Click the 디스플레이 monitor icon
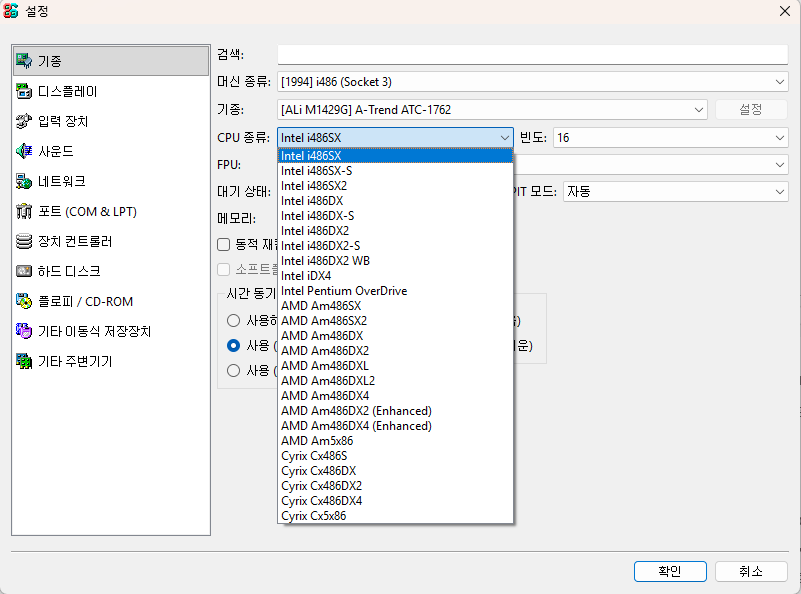The image size is (801, 594). tap(23, 91)
